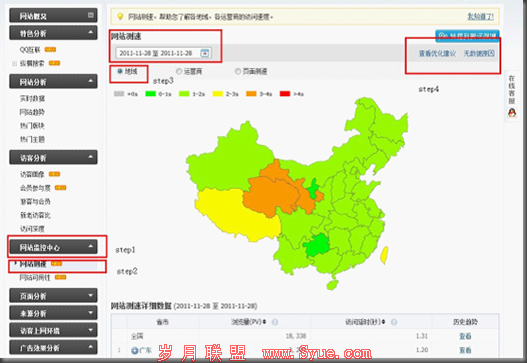Open 会员参与度 in the sidebar
This screenshot has height=363, width=527.
point(35,188)
